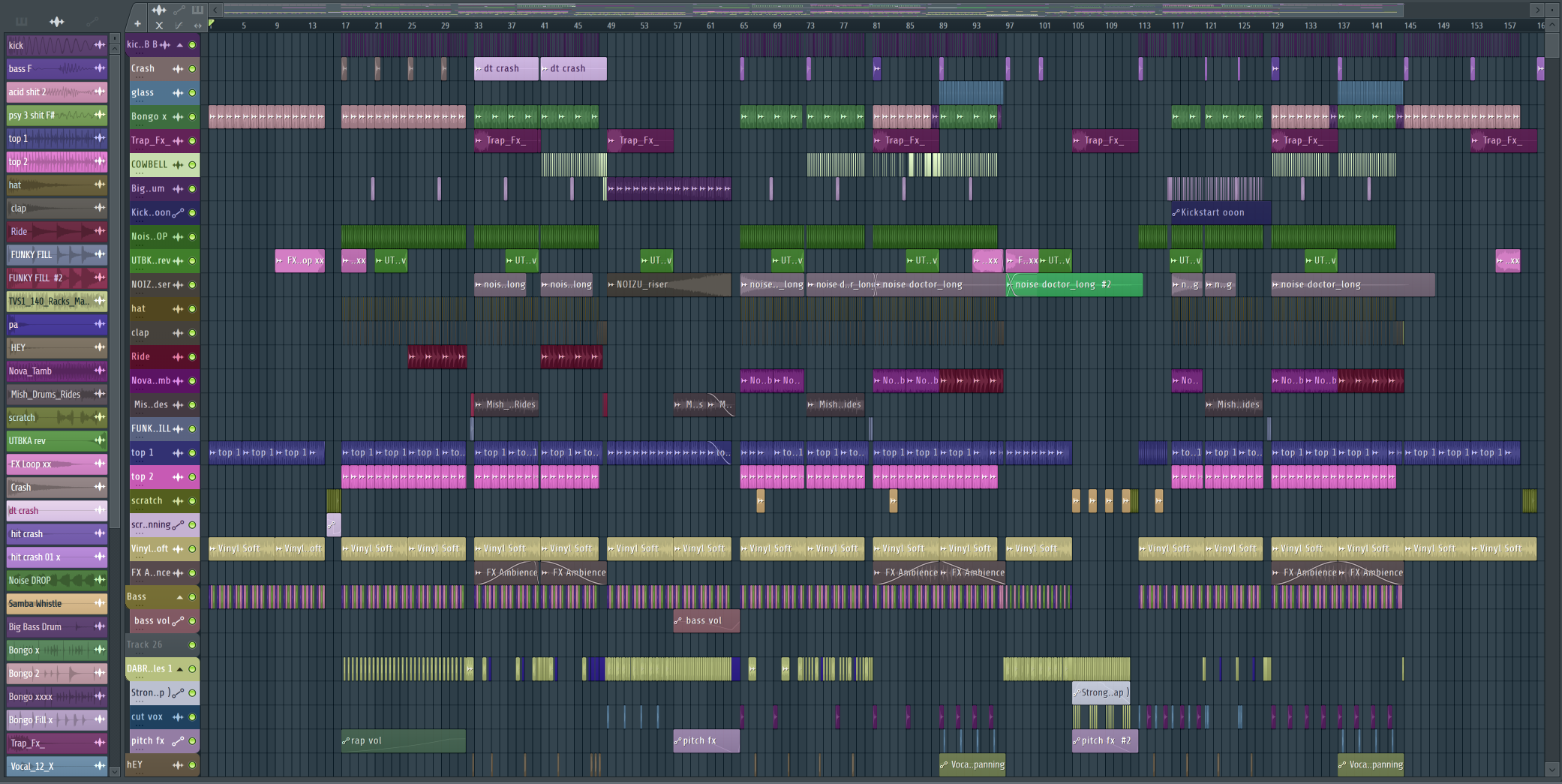Click the waveform icon on the Noise DROP picker item
This screenshot has height=784, width=1562.
[99, 580]
